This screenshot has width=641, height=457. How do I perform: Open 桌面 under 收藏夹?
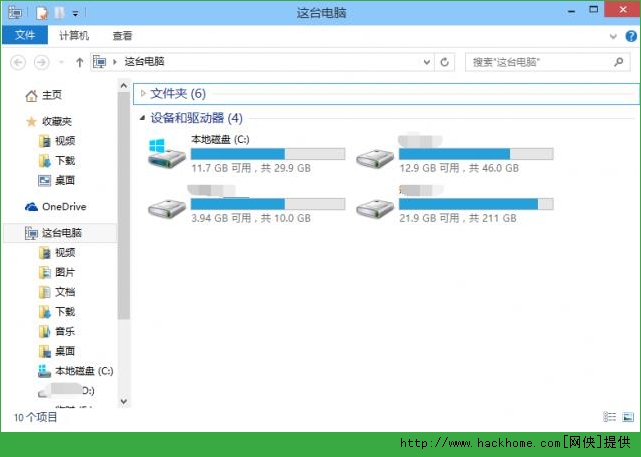(x=65, y=180)
